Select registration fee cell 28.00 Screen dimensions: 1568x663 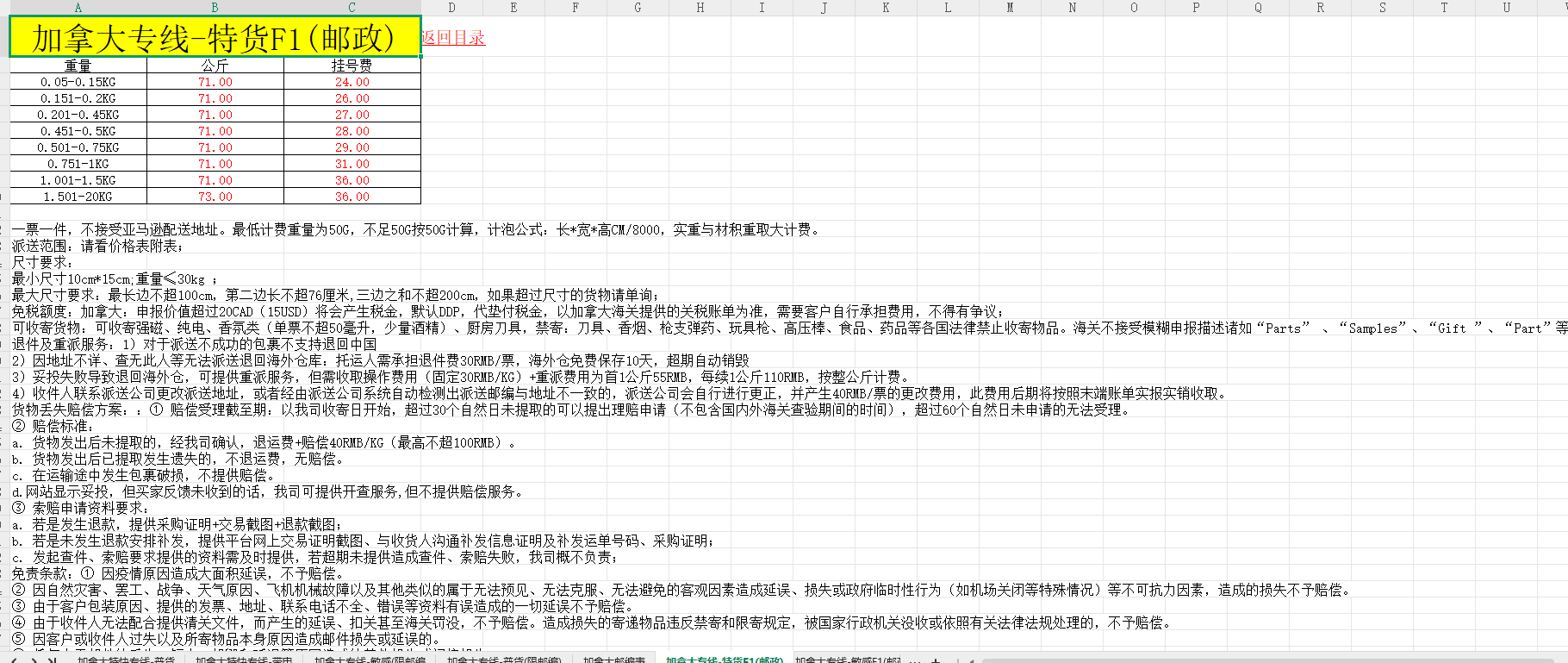[x=352, y=131]
